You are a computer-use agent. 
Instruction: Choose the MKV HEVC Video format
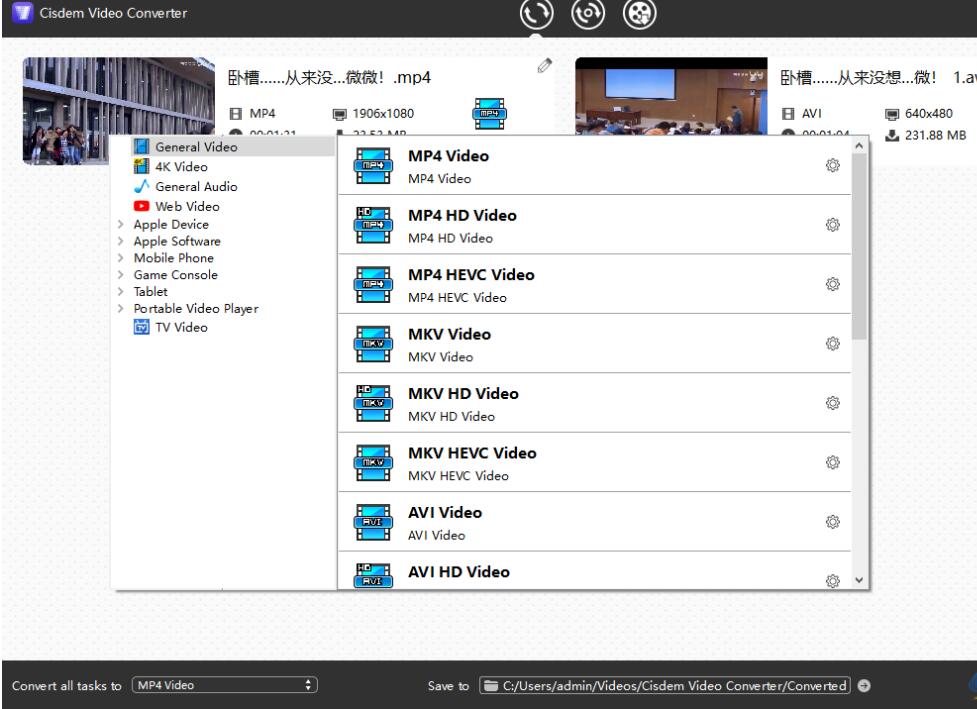(594, 462)
